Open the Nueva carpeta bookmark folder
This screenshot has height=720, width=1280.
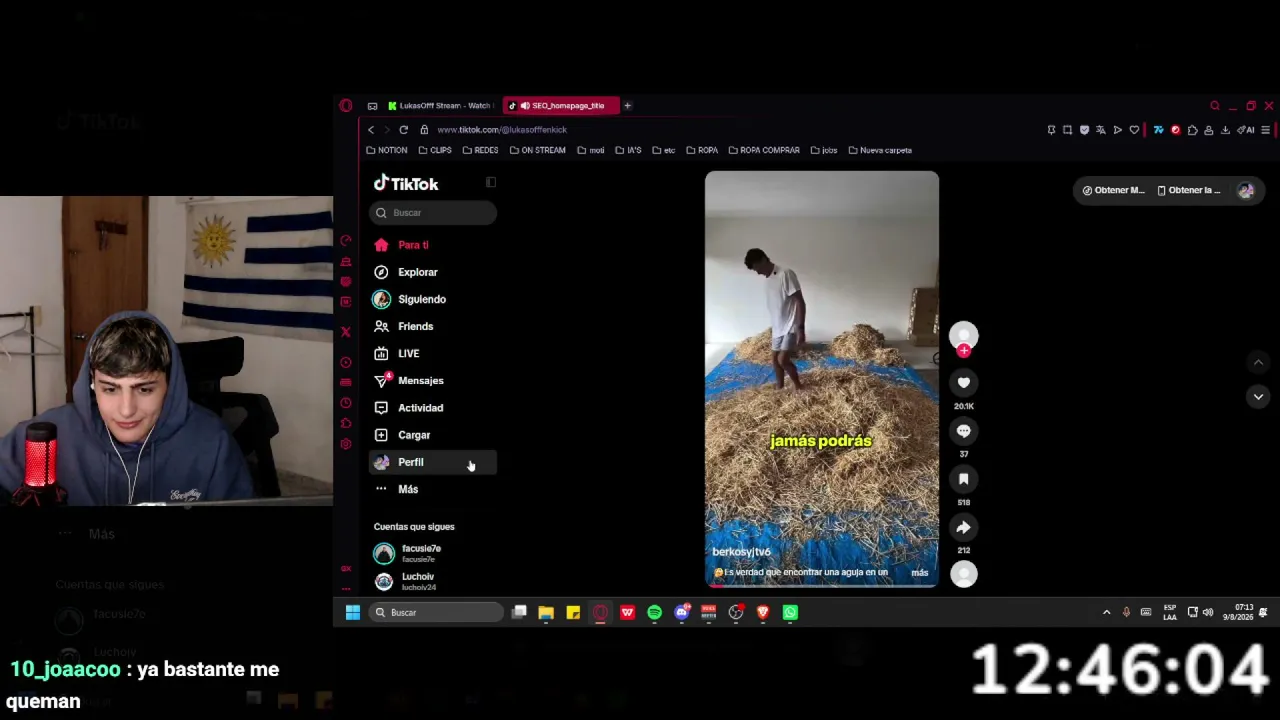[x=880, y=150]
